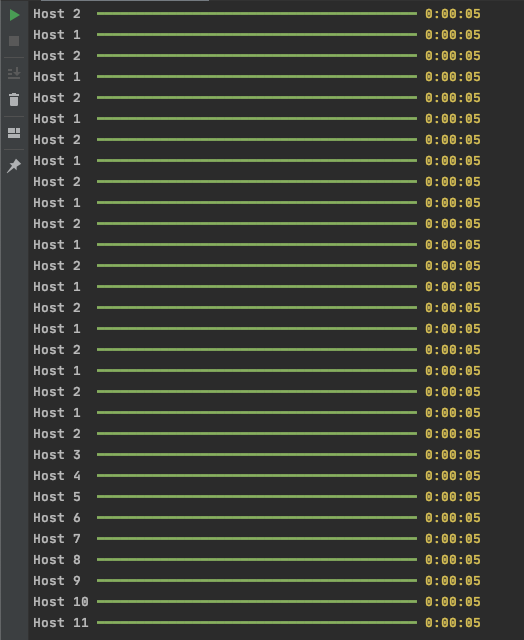Image resolution: width=524 pixels, height=640 pixels.
Task: Click the elapsed time in Host 5 row
Action: pyautogui.click(x=453, y=497)
